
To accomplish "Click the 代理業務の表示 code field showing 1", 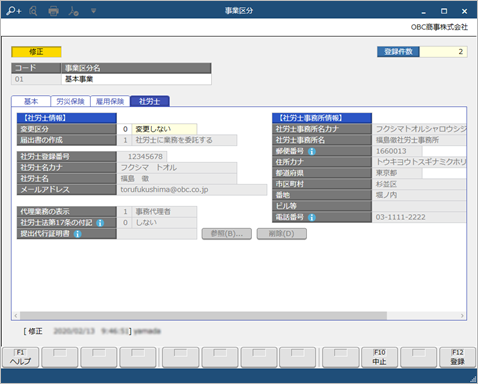I will pos(125,211).
